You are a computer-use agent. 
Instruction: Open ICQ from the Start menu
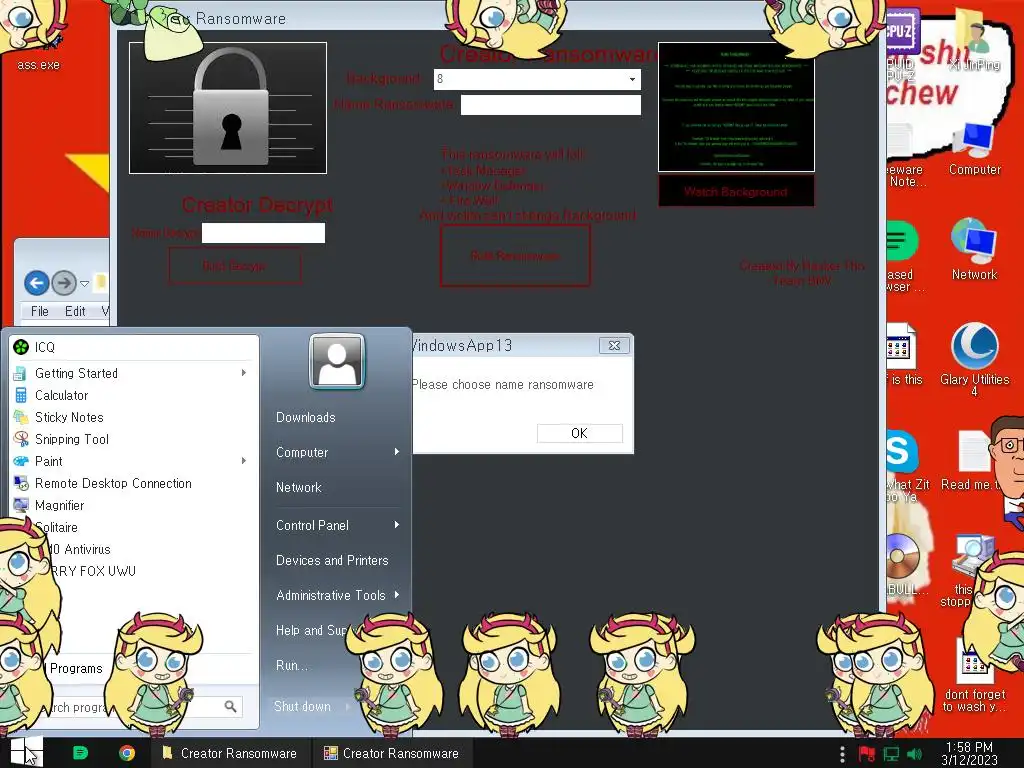(x=134, y=347)
